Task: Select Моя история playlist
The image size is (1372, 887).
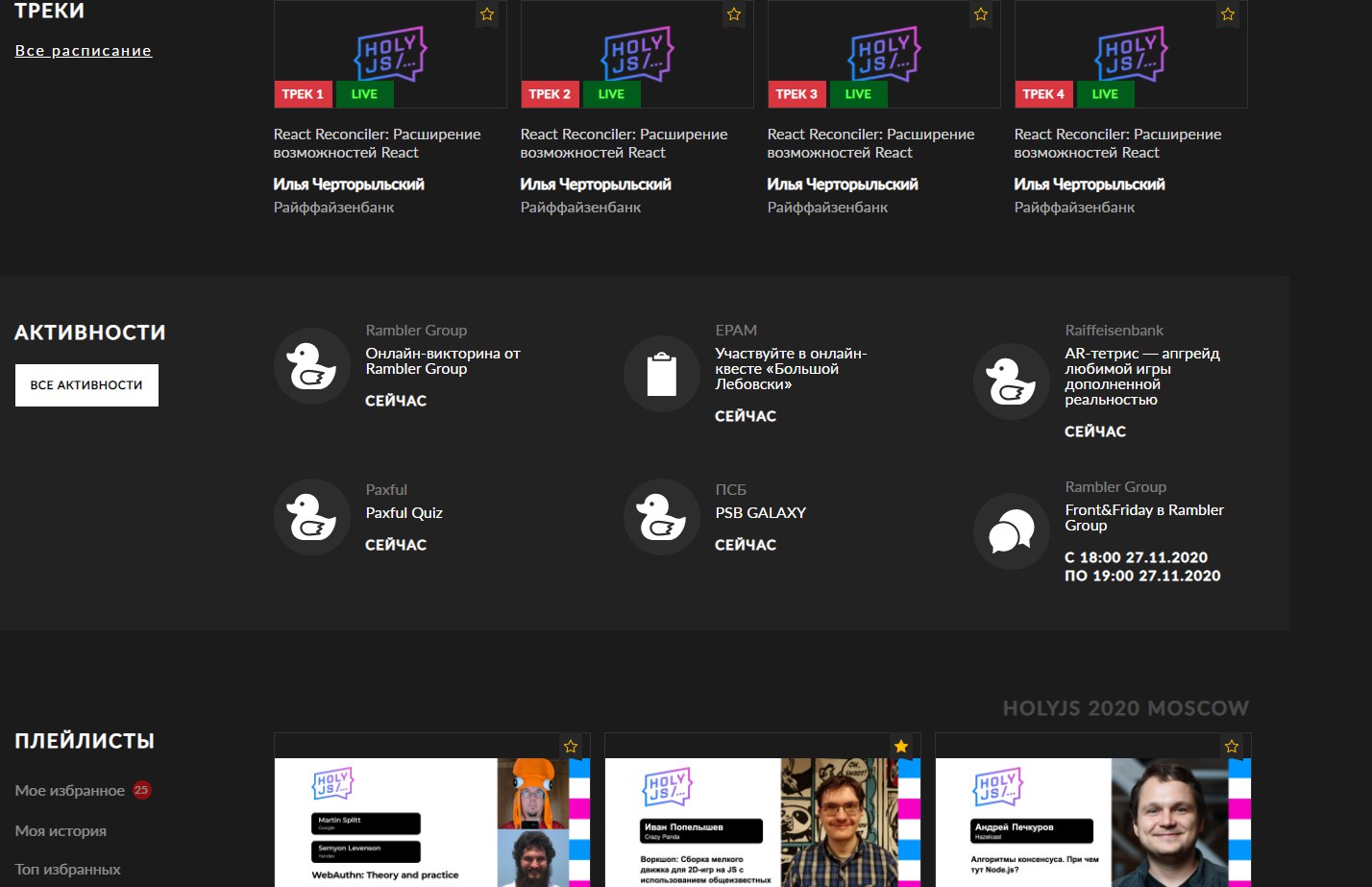Action: [61, 831]
